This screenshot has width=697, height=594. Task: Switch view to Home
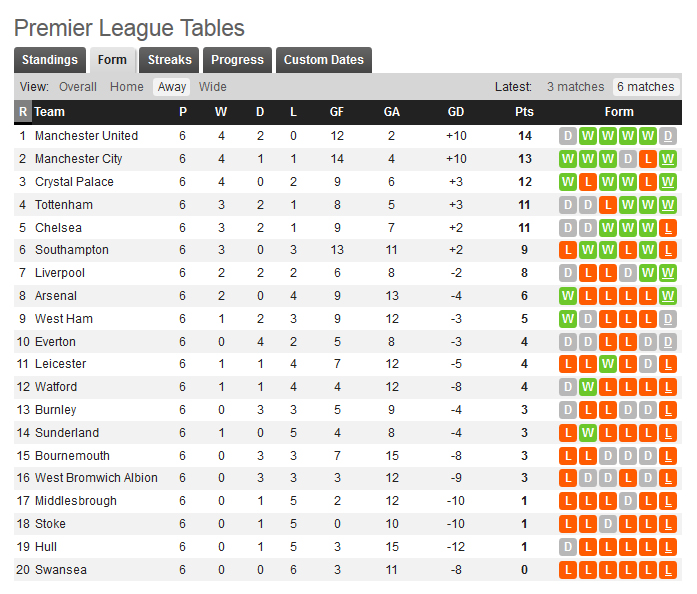(127, 87)
